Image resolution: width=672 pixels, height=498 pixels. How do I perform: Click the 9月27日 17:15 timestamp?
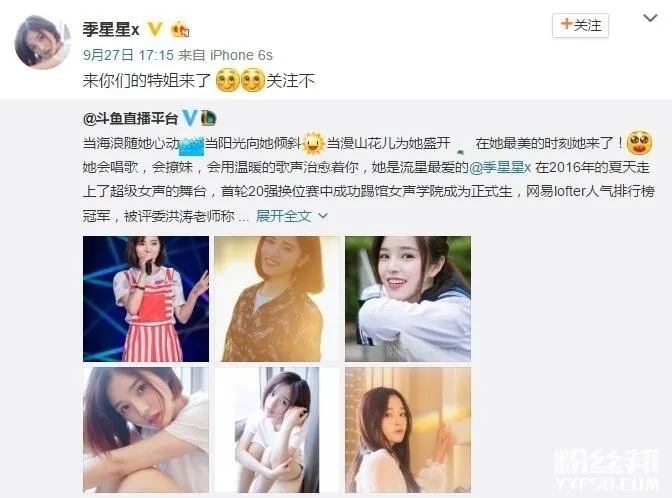pyautogui.click(x=128, y=55)
